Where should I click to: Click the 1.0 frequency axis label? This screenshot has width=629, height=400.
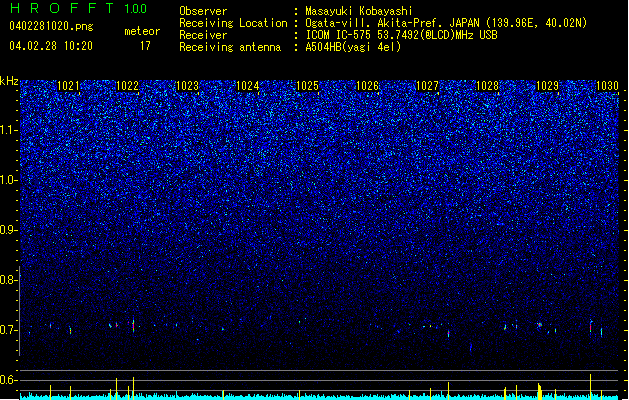[7, 180]
